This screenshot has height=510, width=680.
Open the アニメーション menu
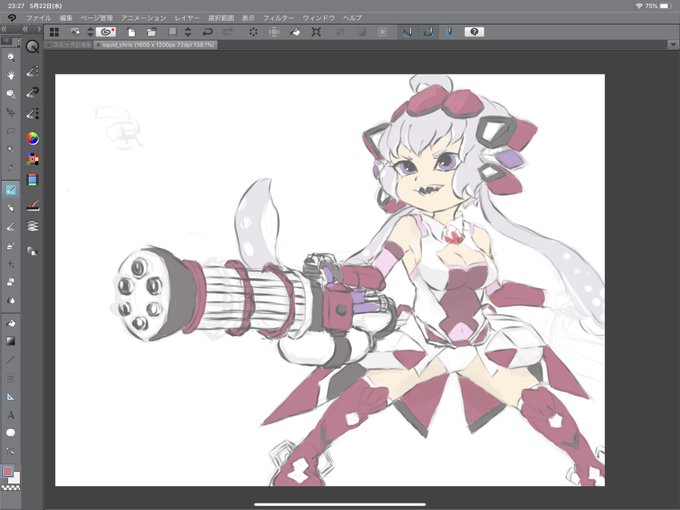[144, 18]
